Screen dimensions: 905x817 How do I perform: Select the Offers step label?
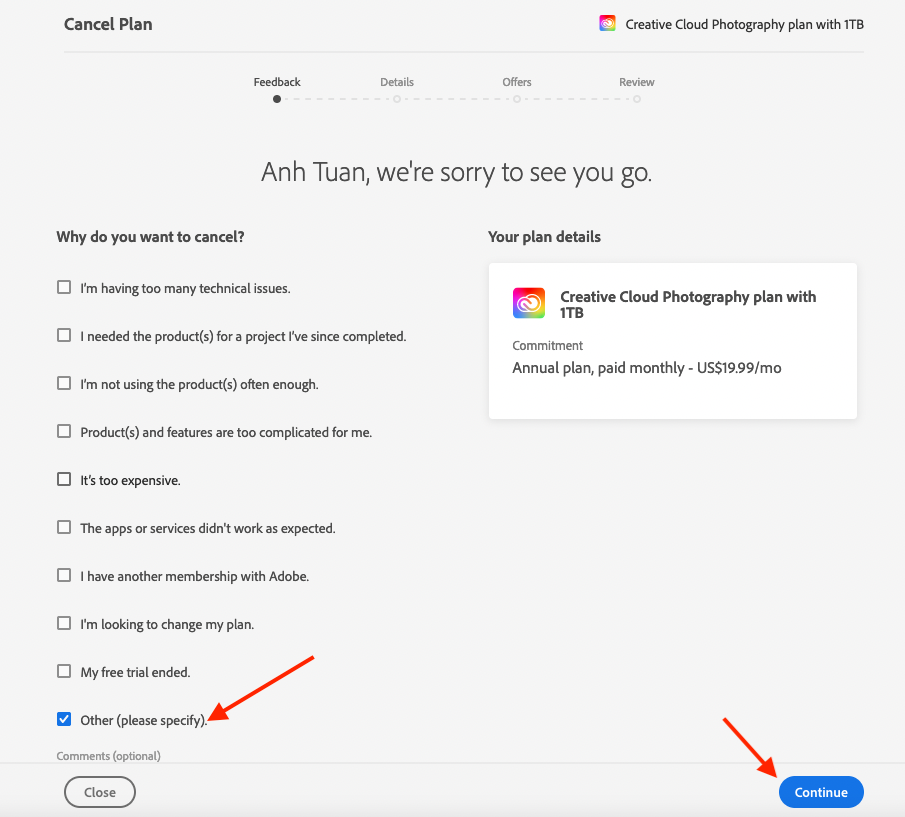[x=516, y=82]
